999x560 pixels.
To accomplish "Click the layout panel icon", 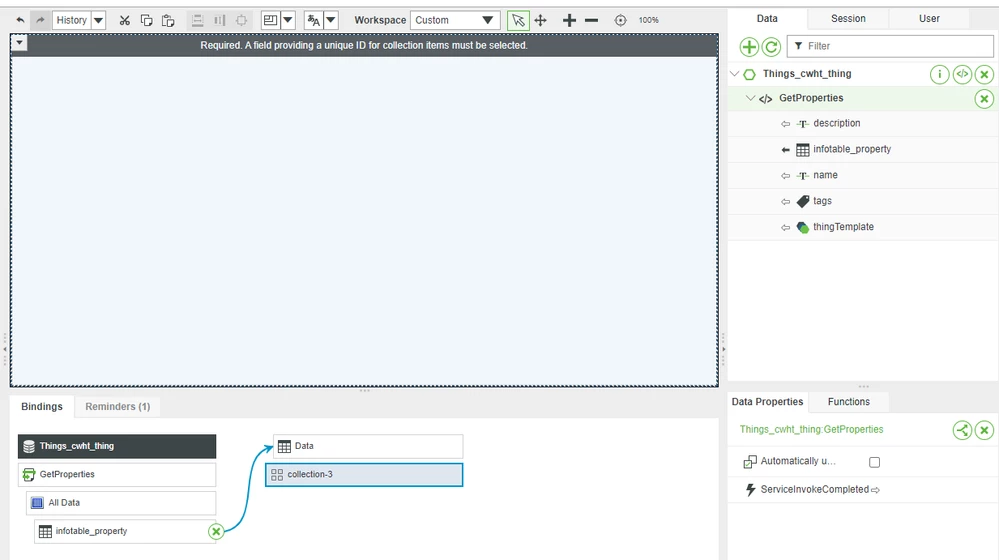I will 270,20.
